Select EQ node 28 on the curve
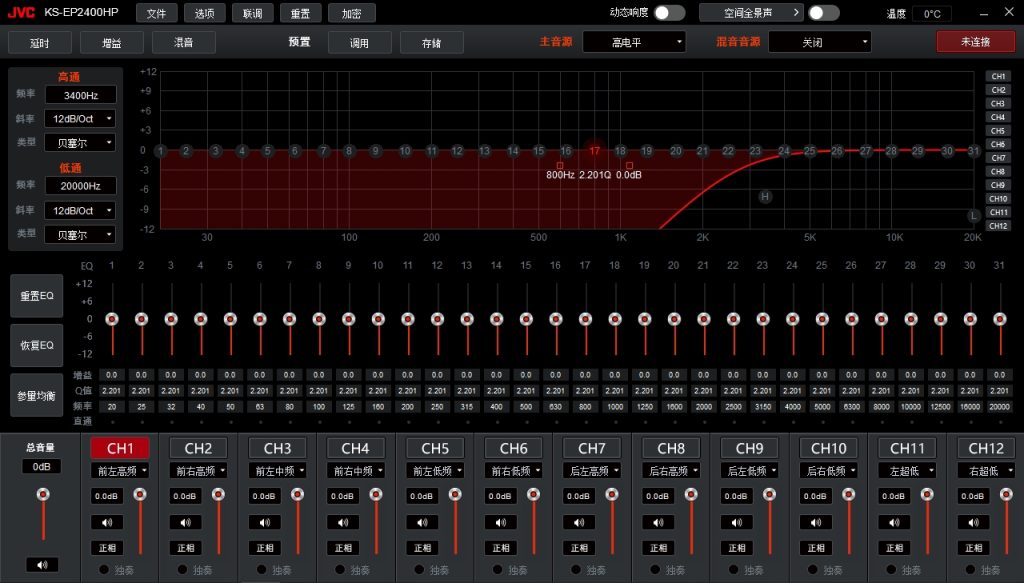Screen dimensions: 1024x583 click(891, 151)
